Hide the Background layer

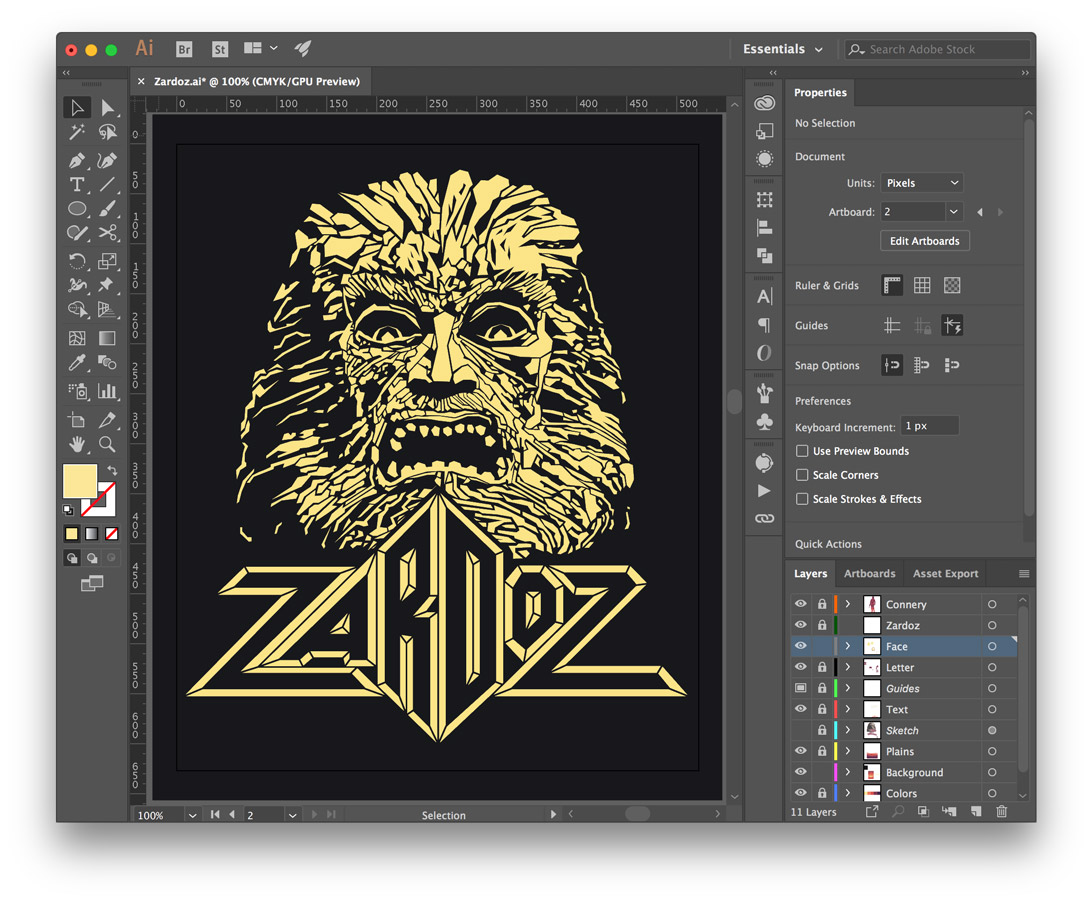coord(801,772)
